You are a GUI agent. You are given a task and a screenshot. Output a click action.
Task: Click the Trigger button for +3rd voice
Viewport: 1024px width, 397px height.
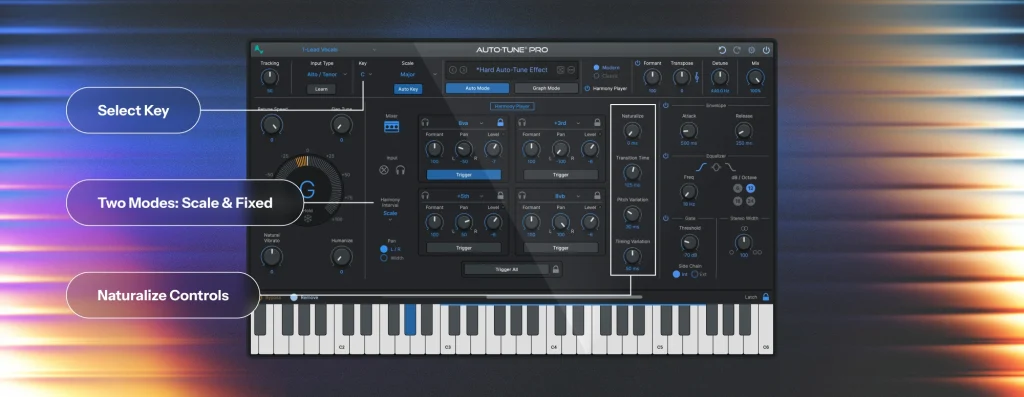[560, 174]
